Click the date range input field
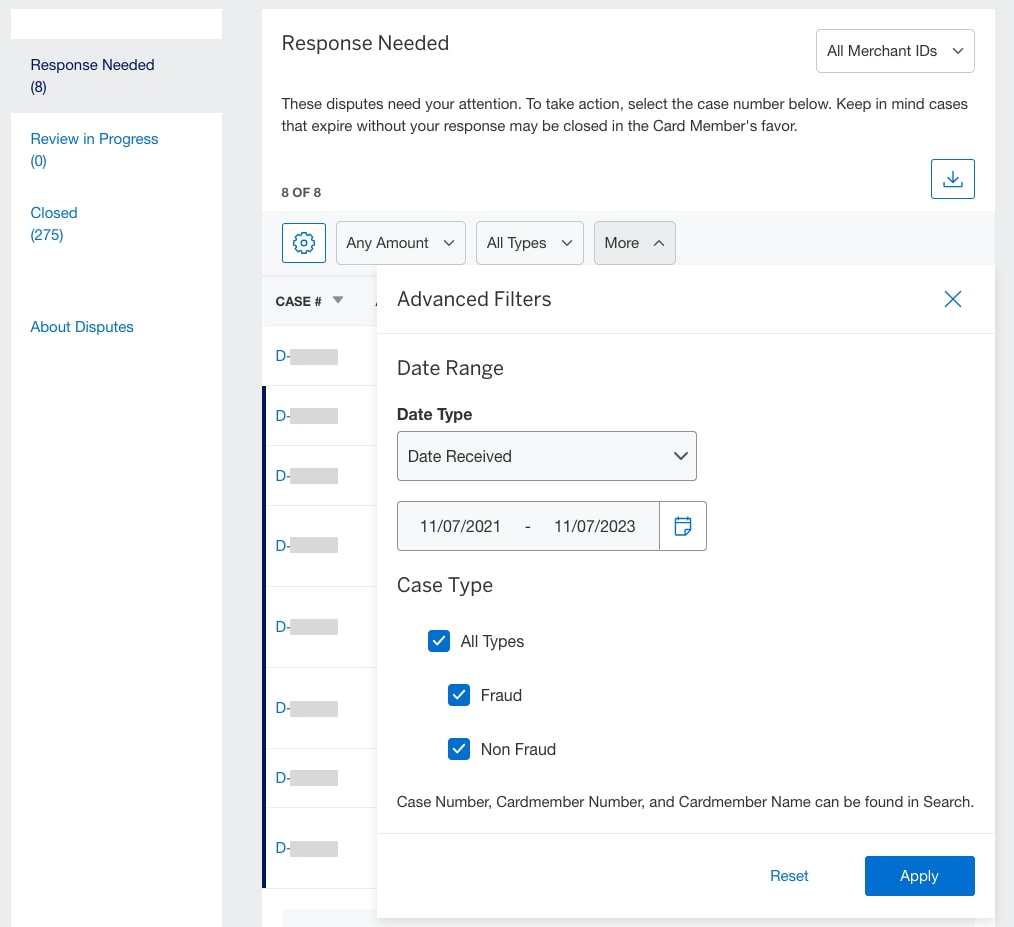Screen dimensions: 1014x927 [x=527, y=525]
